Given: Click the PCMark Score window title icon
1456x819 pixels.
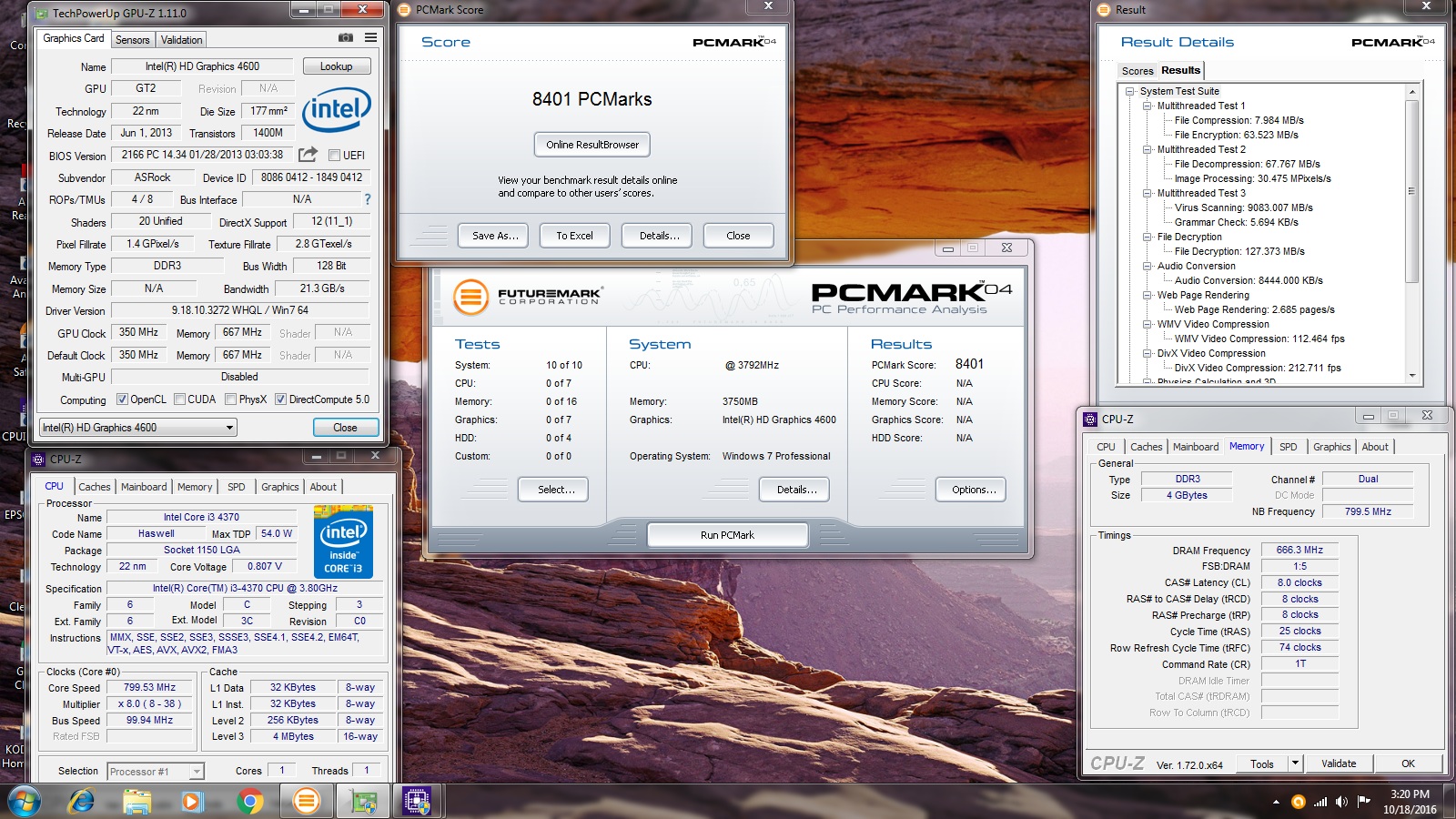Looking at the screenshot, I should [405, 10].
